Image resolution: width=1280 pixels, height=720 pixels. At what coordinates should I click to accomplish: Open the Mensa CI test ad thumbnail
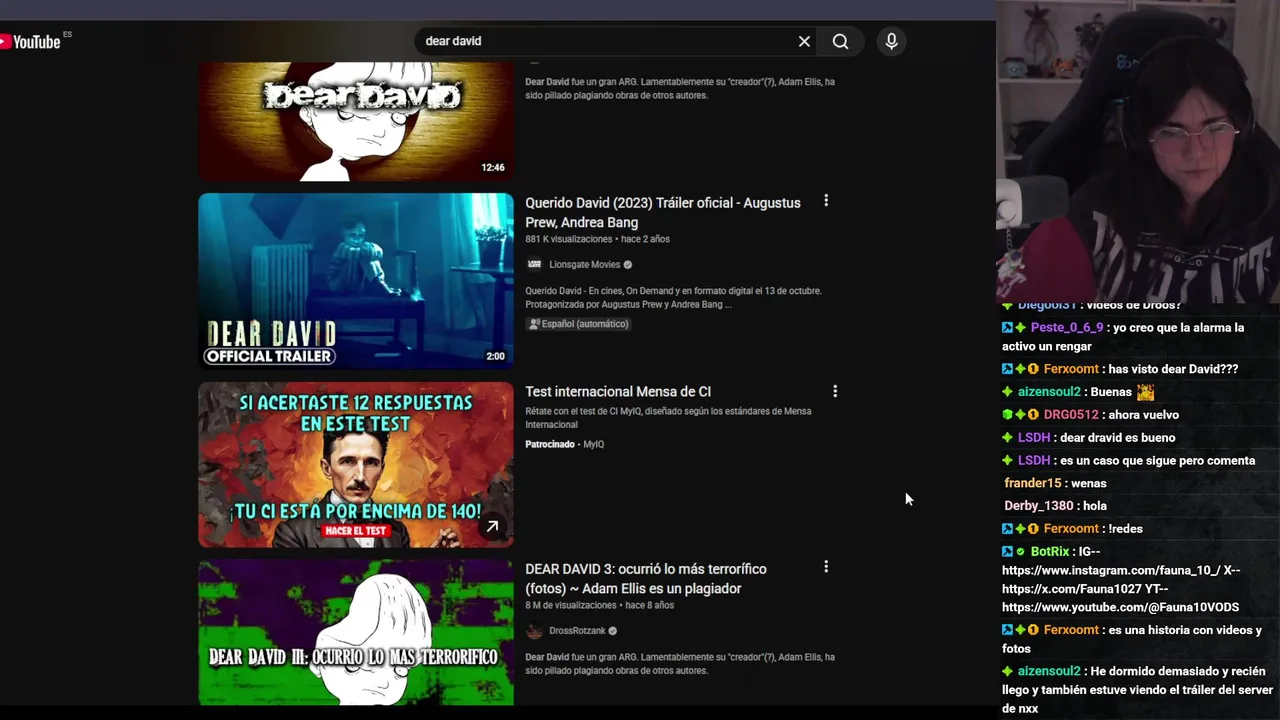(356, 465)
